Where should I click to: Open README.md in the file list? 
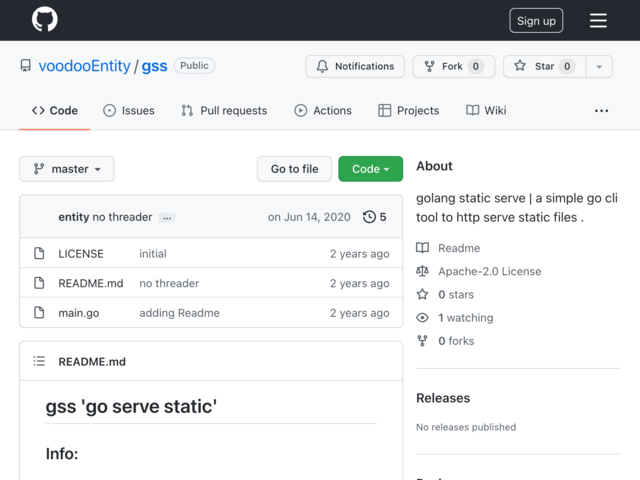pos(91,283)
